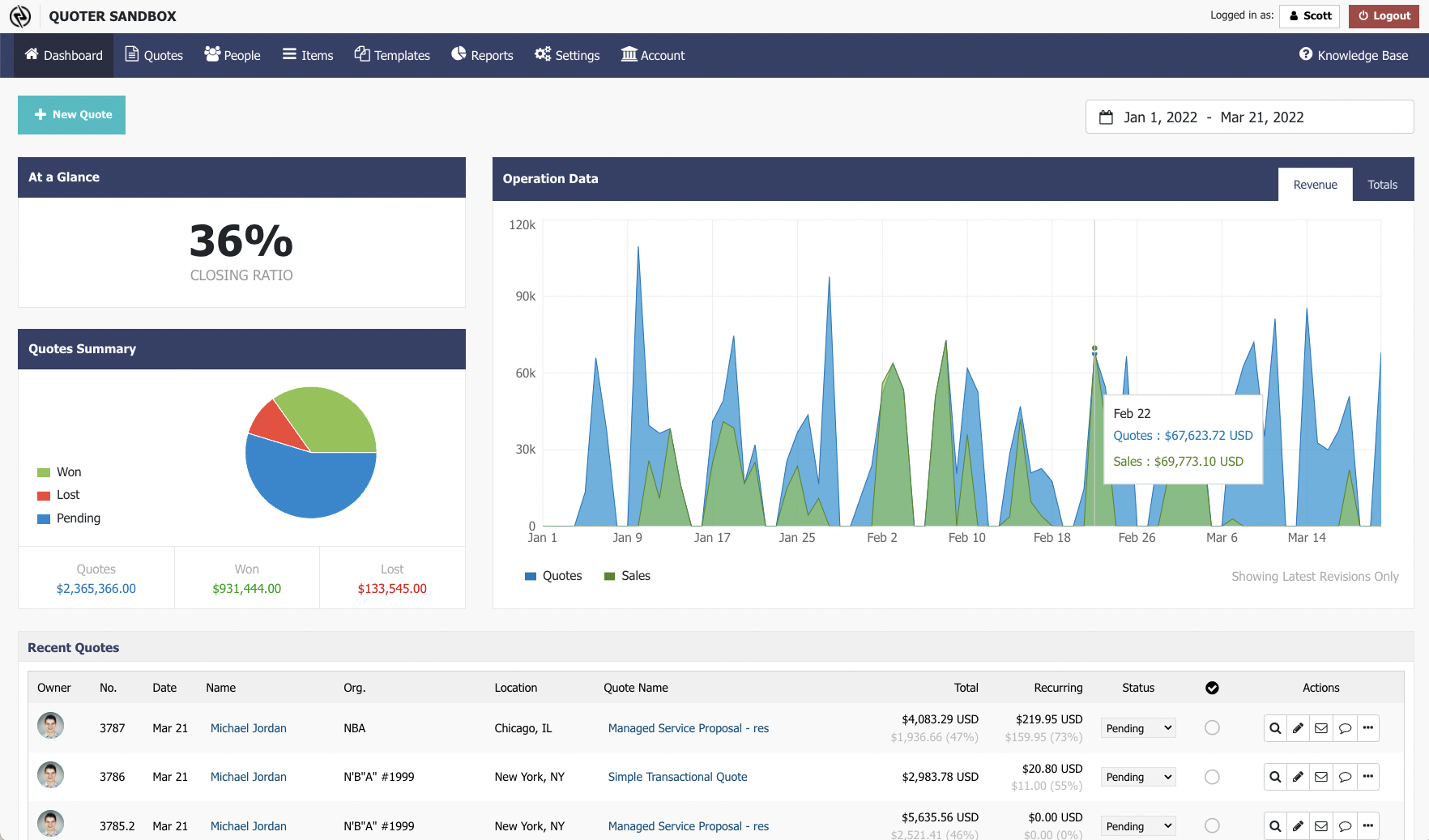The image size is (1429, 840).
Task: Open the People menu
Action: [x=232, y=55]
